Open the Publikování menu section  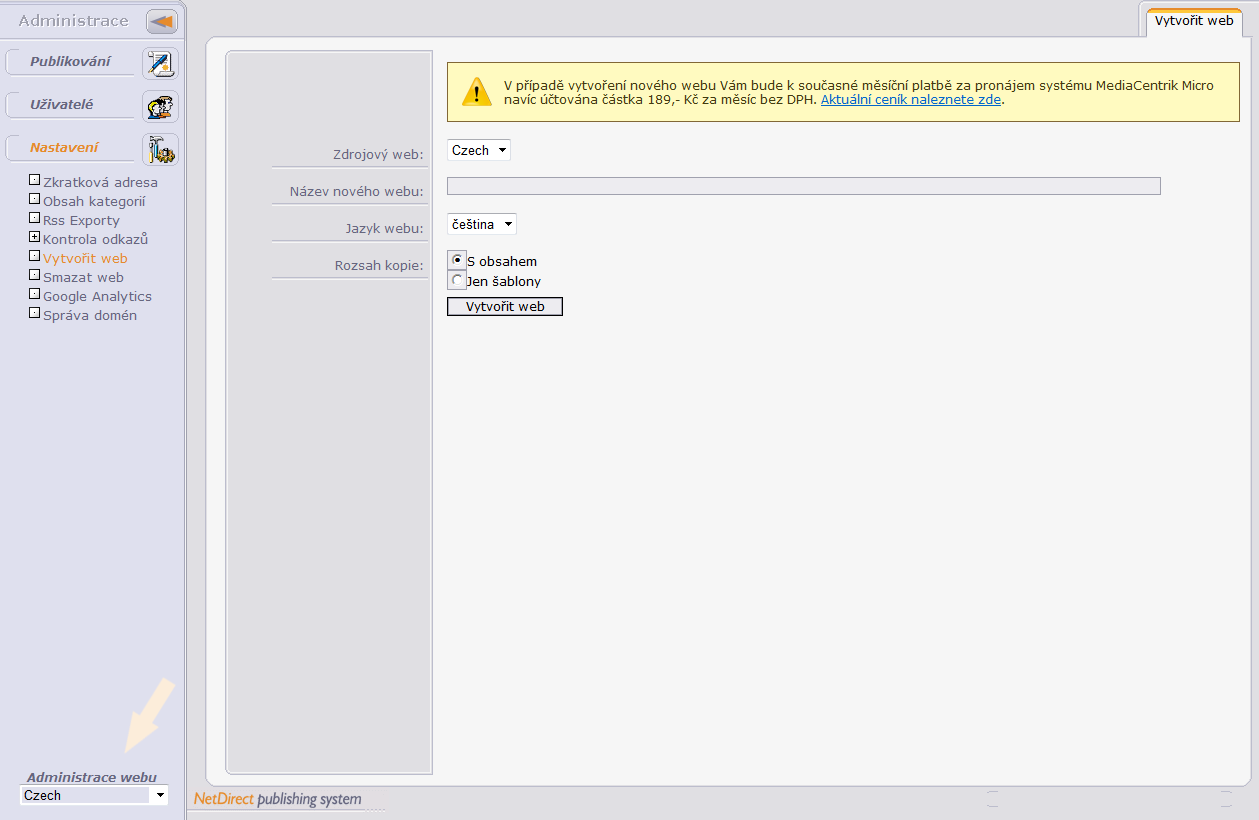click(70, 62)
